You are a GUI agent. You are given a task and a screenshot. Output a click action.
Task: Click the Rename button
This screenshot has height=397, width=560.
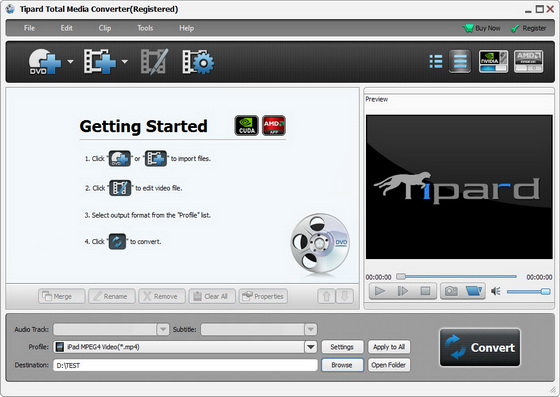pos(112,296)
